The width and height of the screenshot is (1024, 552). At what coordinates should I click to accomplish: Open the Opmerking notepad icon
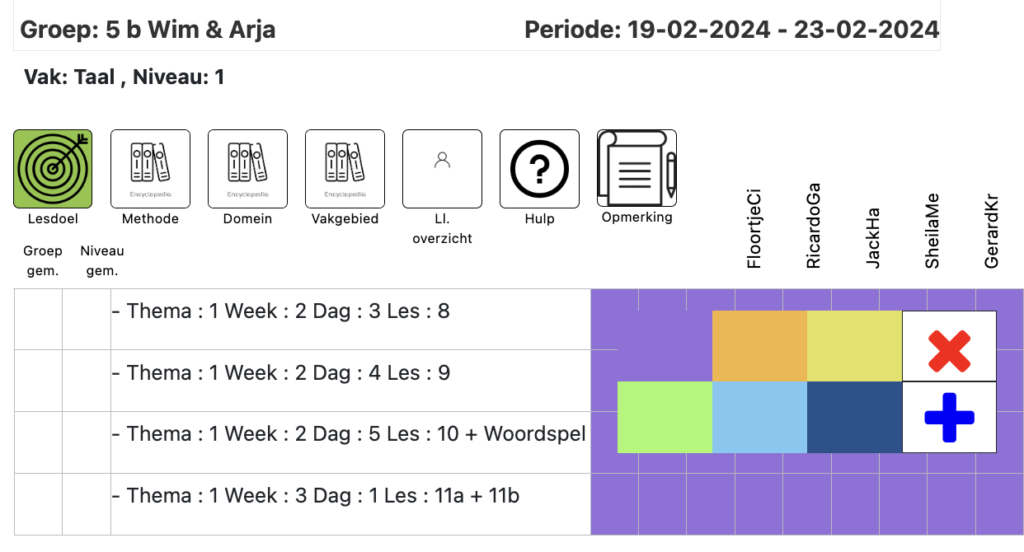[x=637, y=168]
